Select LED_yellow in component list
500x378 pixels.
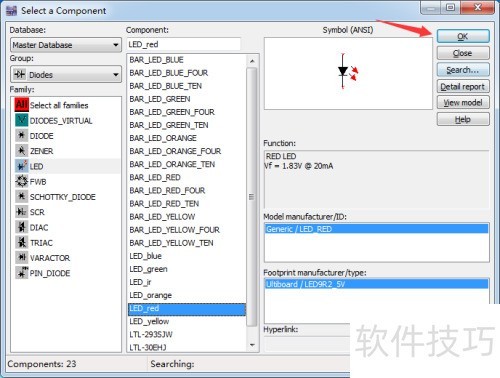149,321
